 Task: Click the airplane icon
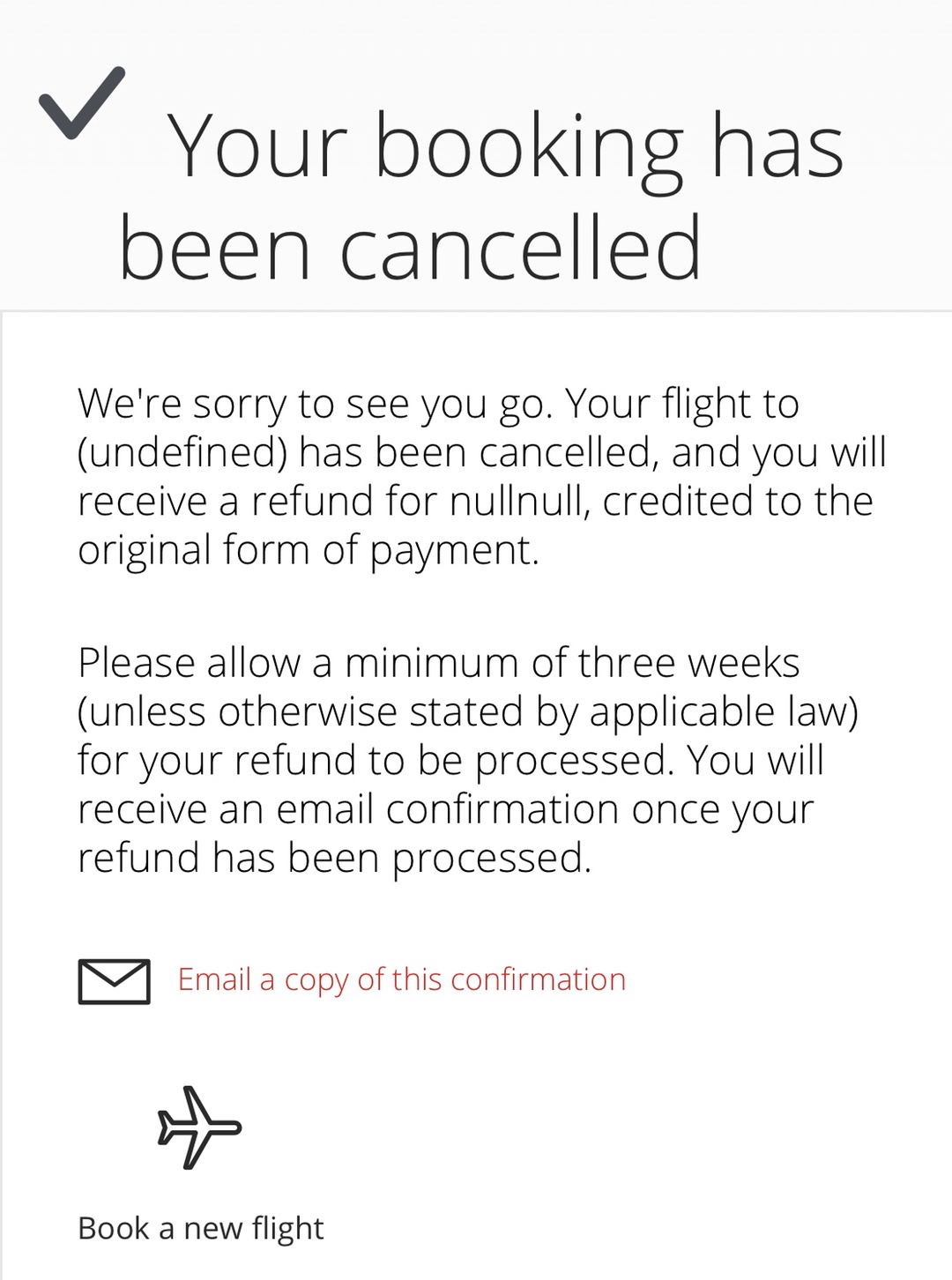click(198, 1127)
